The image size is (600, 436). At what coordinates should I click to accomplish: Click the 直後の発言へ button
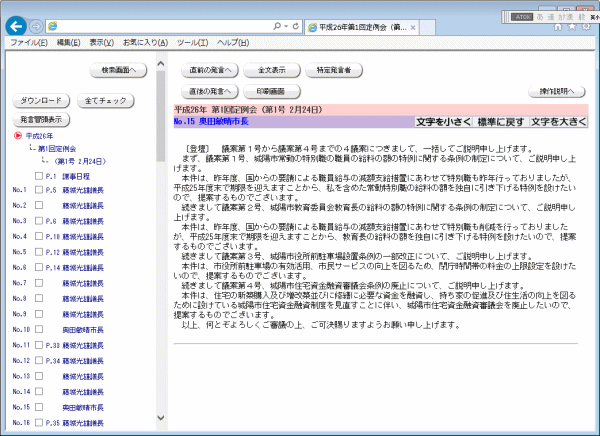pyautogui.click(x=210, y=91)
